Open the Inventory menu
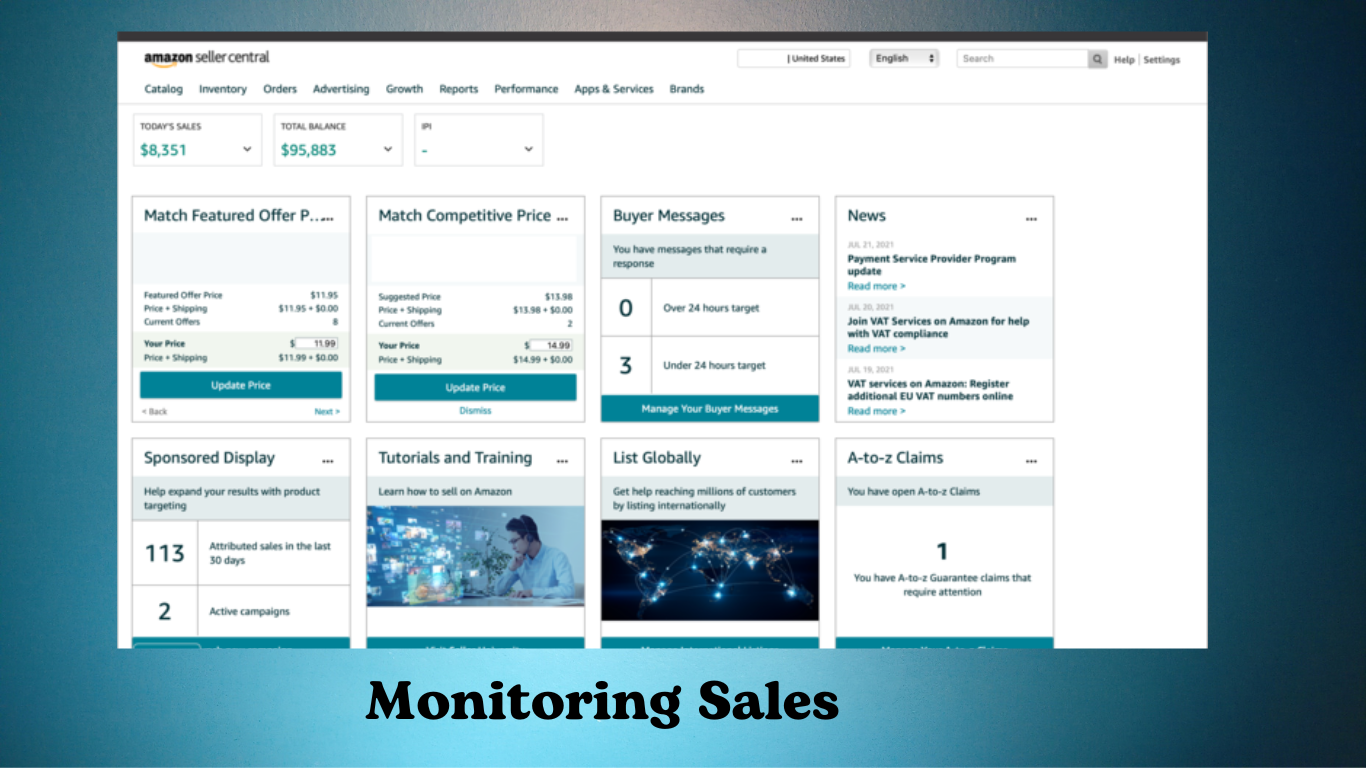 point(223,89)
